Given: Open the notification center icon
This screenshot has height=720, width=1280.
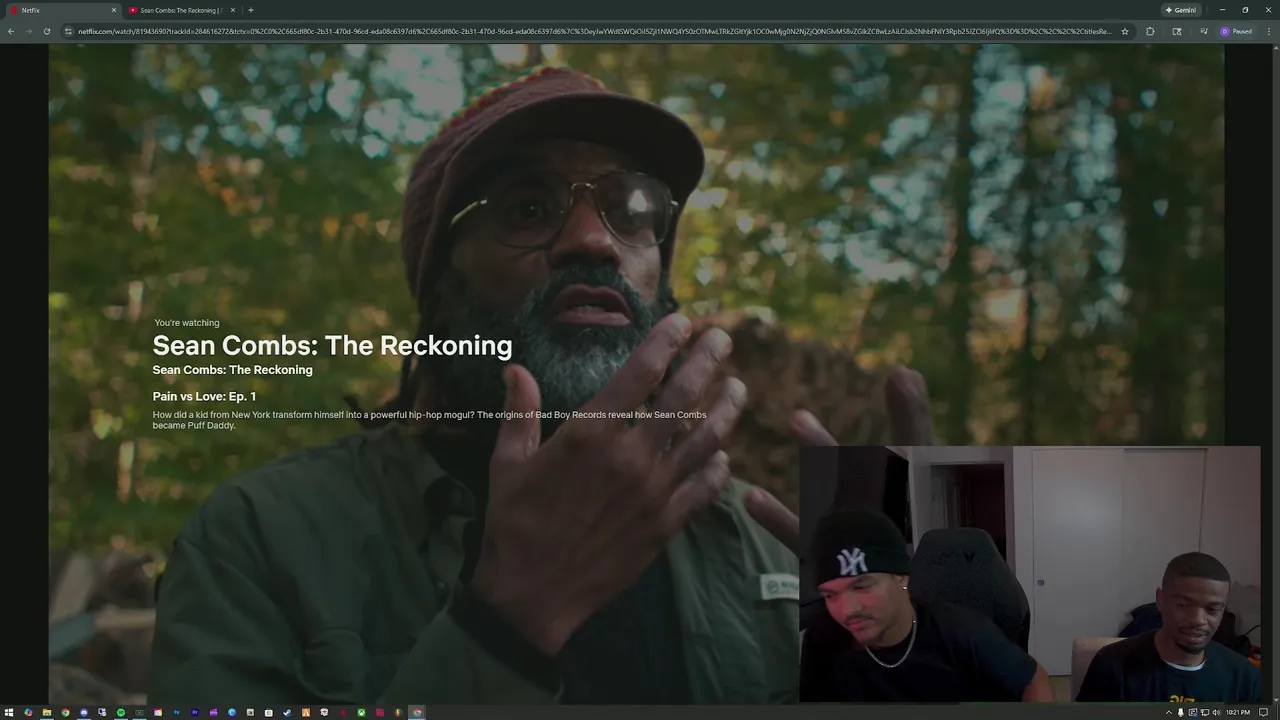Looking at the screenshot, I should pos(1263,712).
